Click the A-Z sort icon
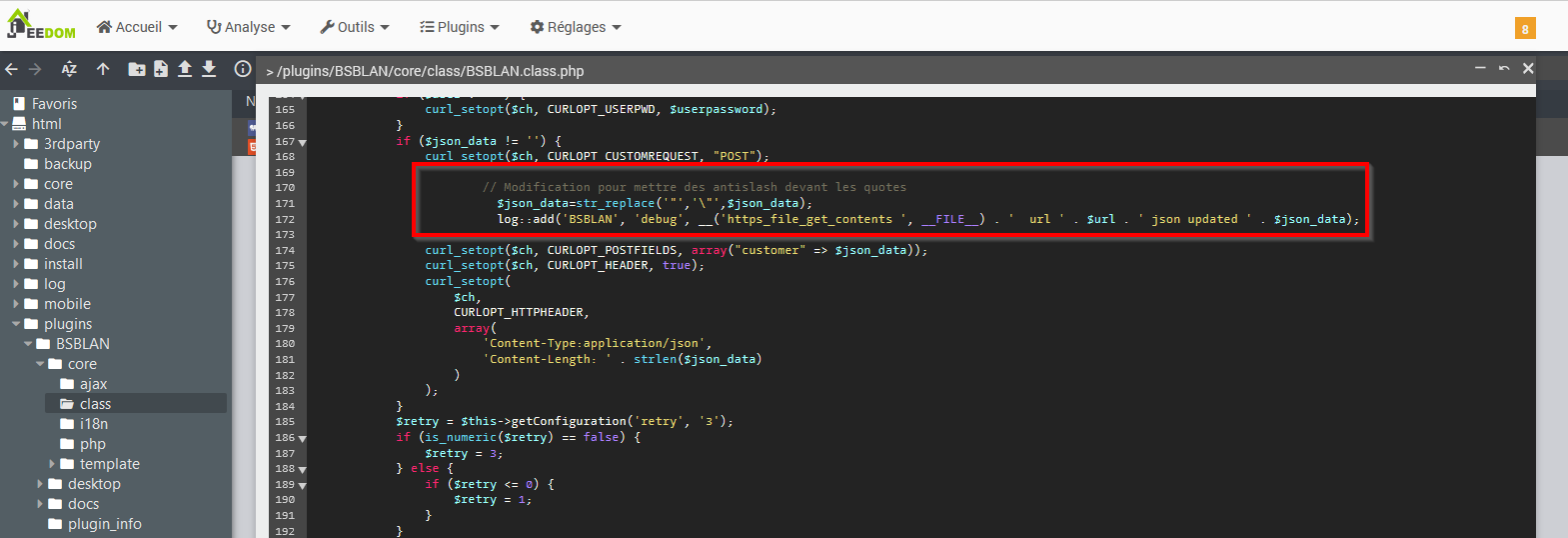 tap(69, 69)
